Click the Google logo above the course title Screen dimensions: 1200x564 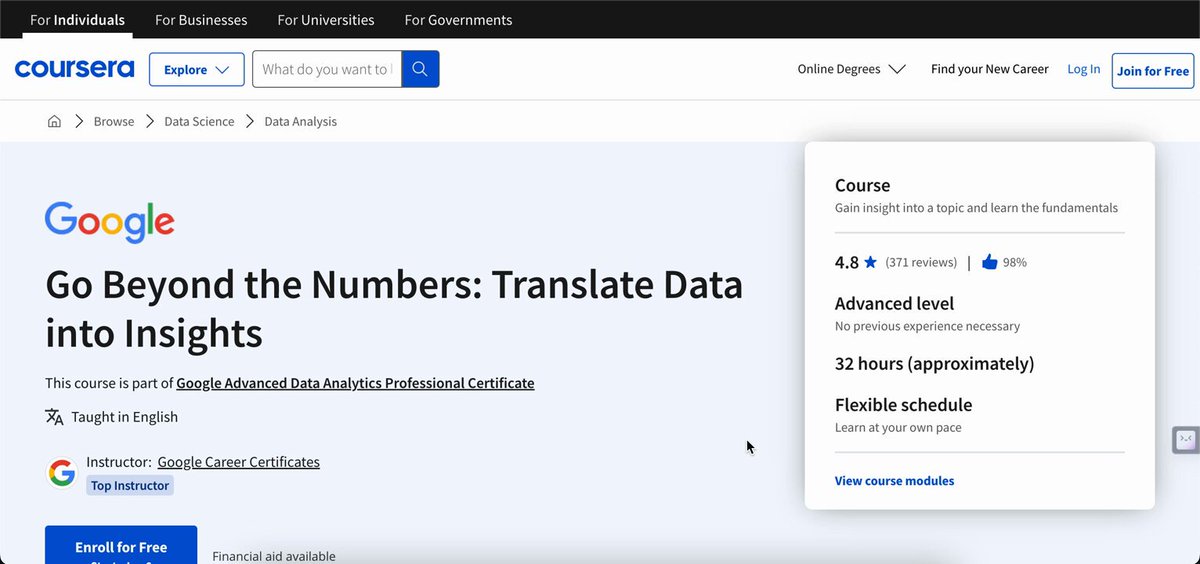(110, 222)
